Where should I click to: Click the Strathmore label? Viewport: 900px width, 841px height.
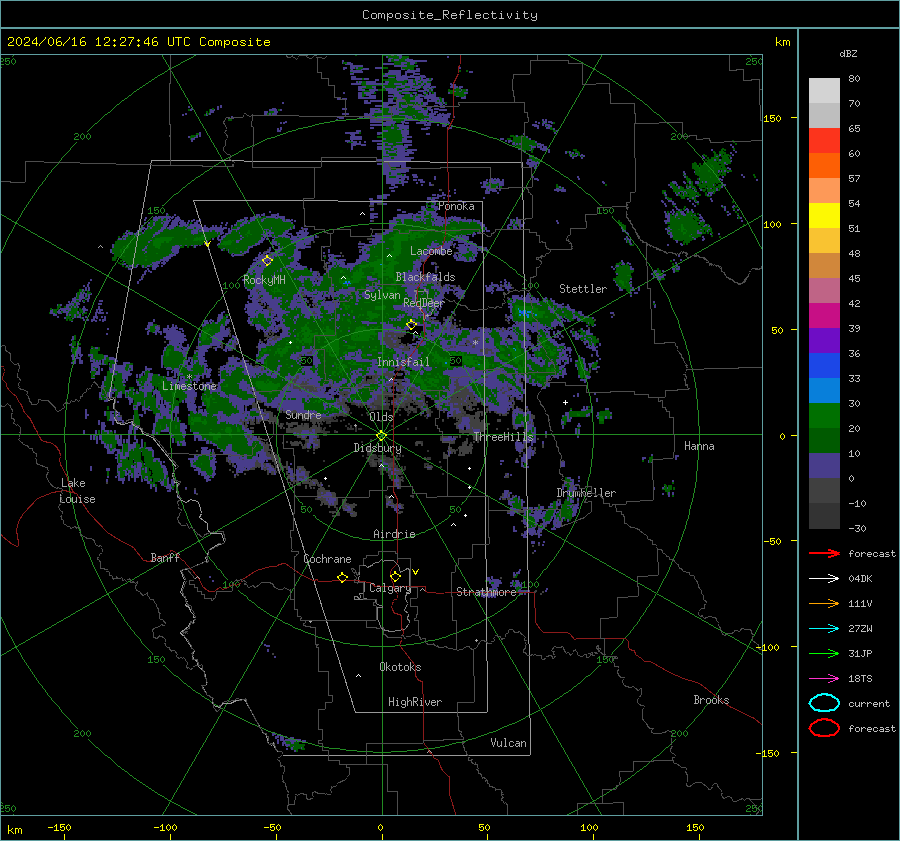[x=486, y=592]
